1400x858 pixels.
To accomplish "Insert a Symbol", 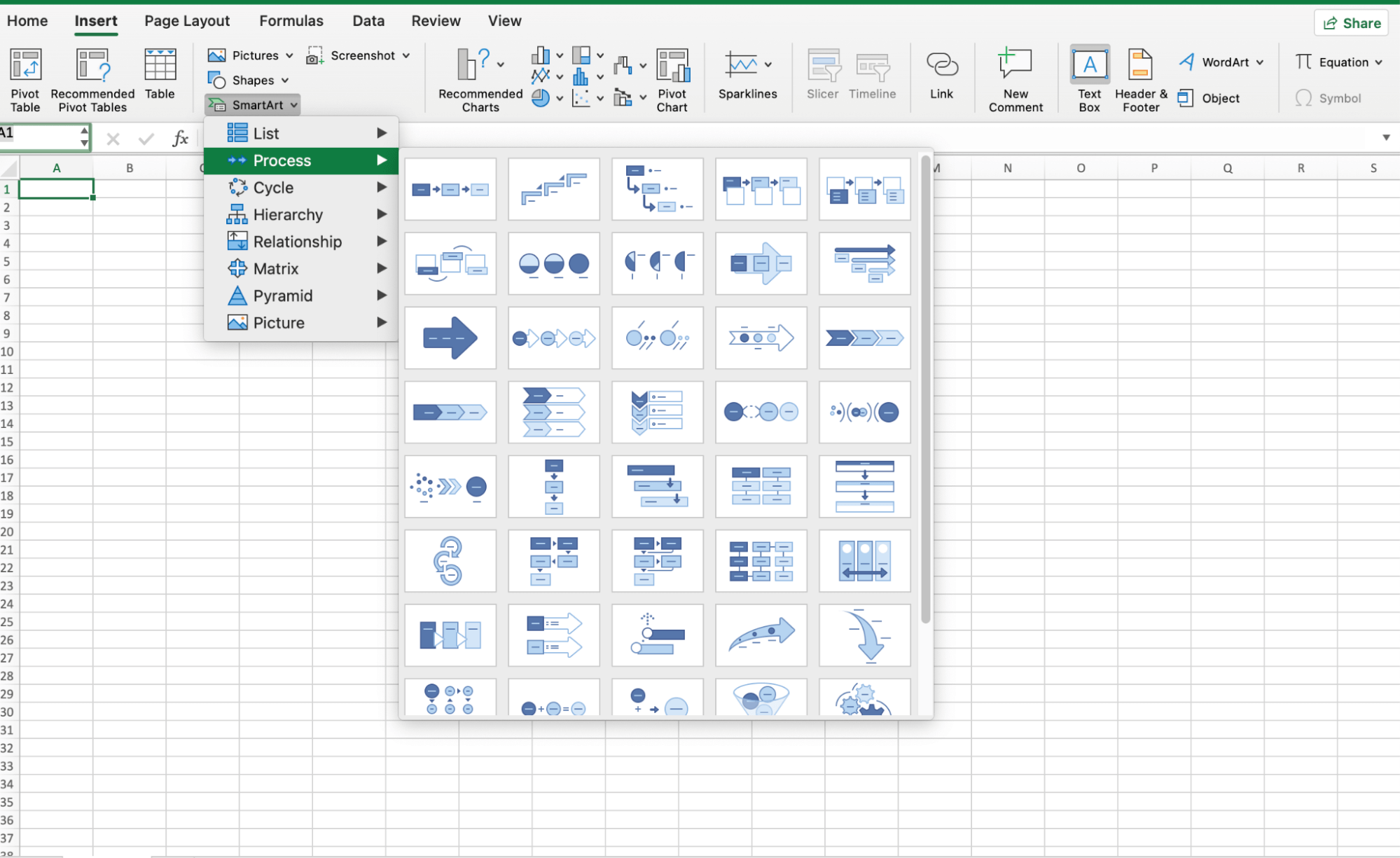I will (x=1329, y=98).
